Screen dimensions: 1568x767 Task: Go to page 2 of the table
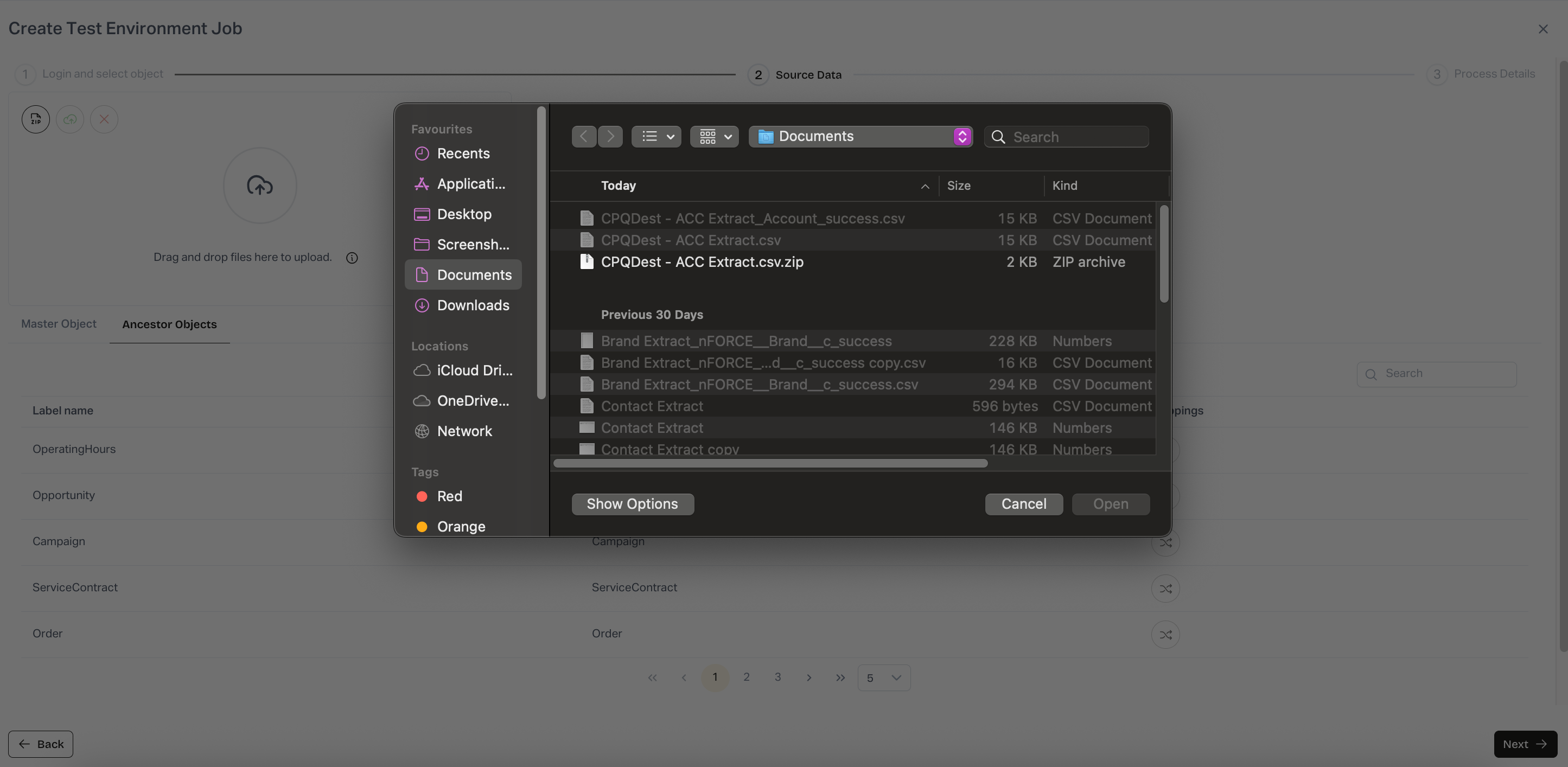point(746,677)
